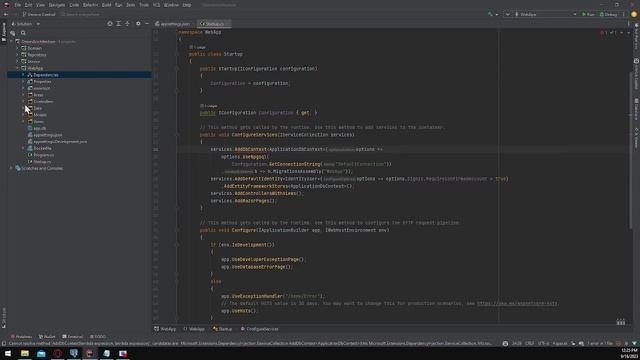
Task: Click the orange user avatar icon
Action: click(x=634, y=14)
